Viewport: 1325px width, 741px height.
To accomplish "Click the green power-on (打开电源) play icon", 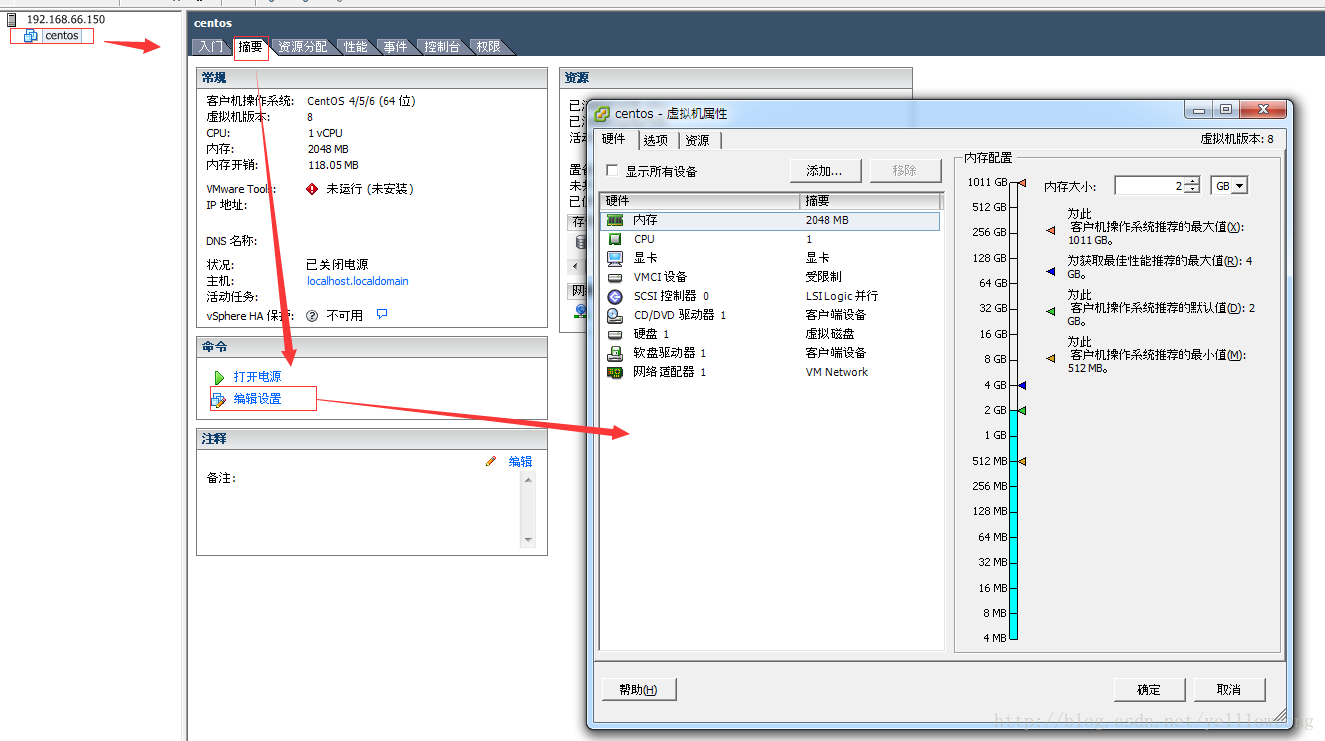I will pos(219,377).
